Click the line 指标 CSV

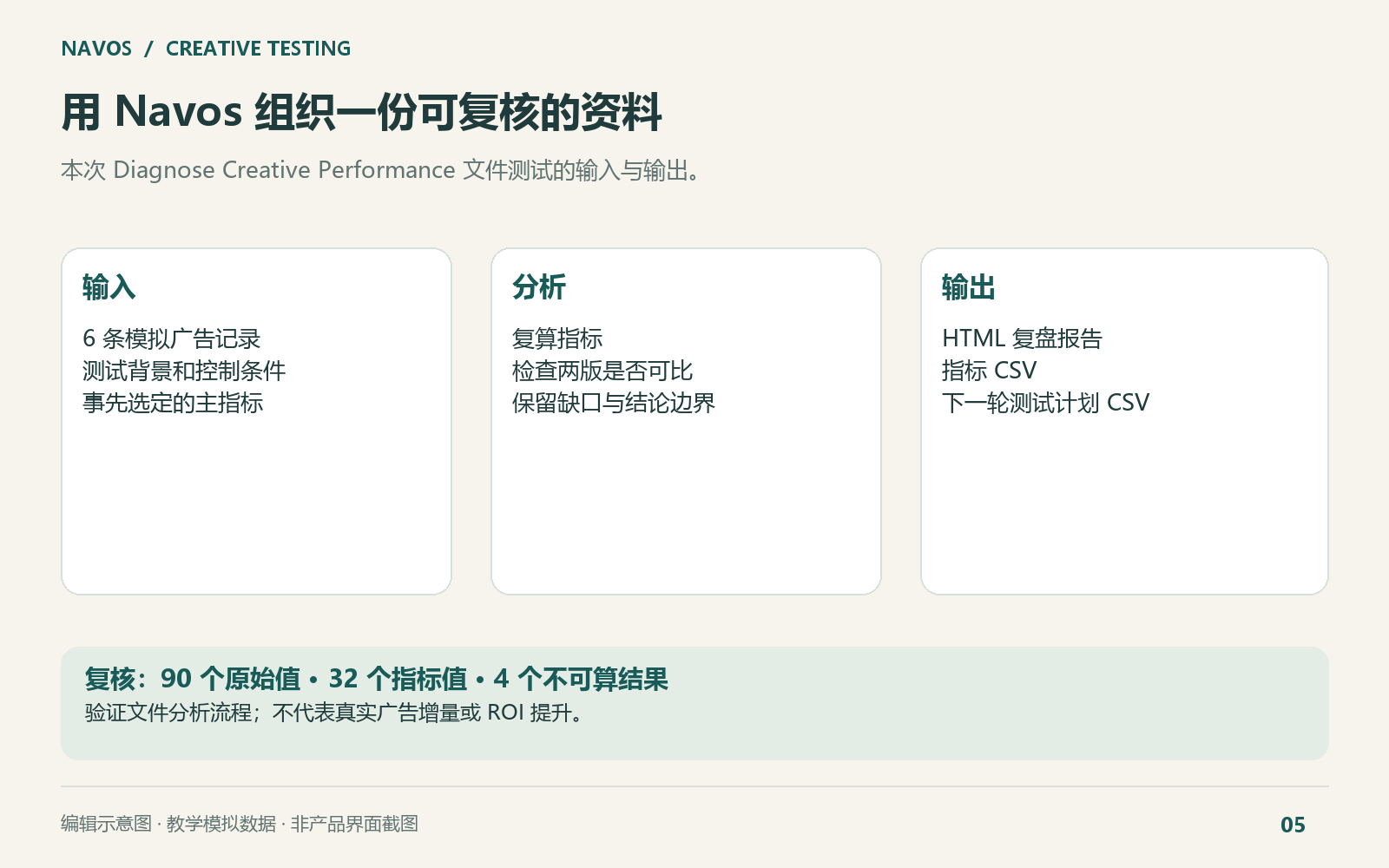pos(990,371)
